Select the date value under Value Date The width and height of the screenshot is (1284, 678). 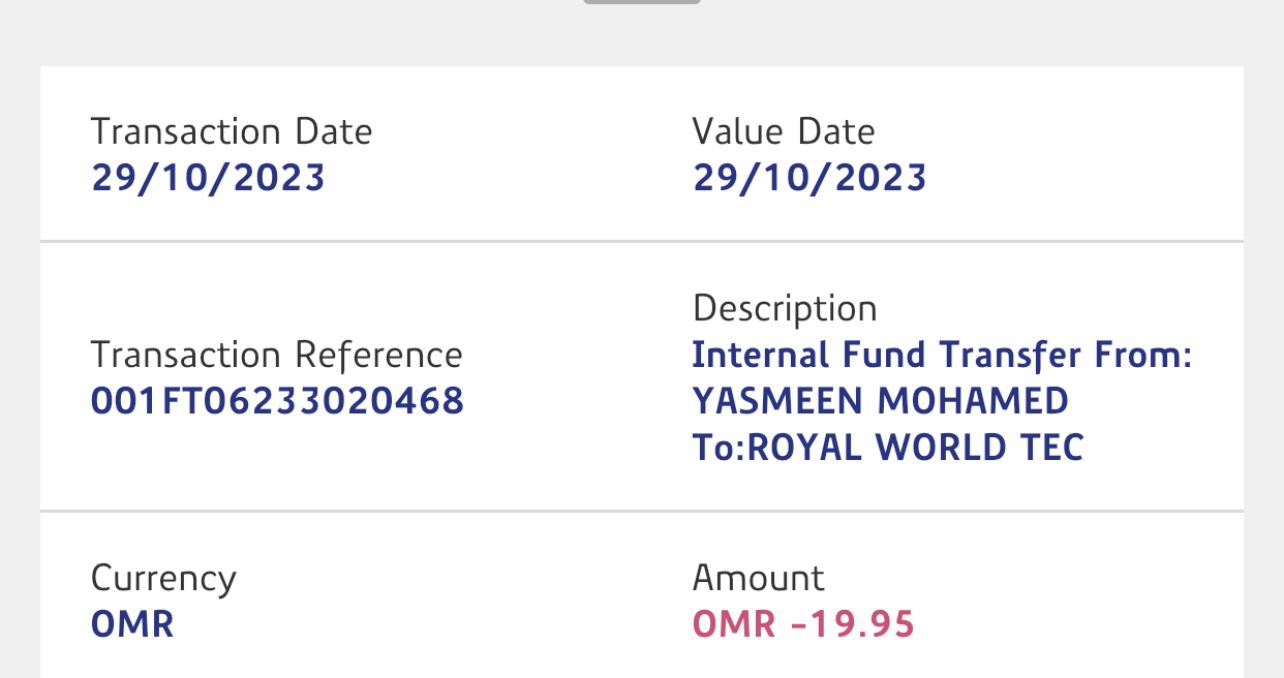pyautogui.click(x=809, y=178)
